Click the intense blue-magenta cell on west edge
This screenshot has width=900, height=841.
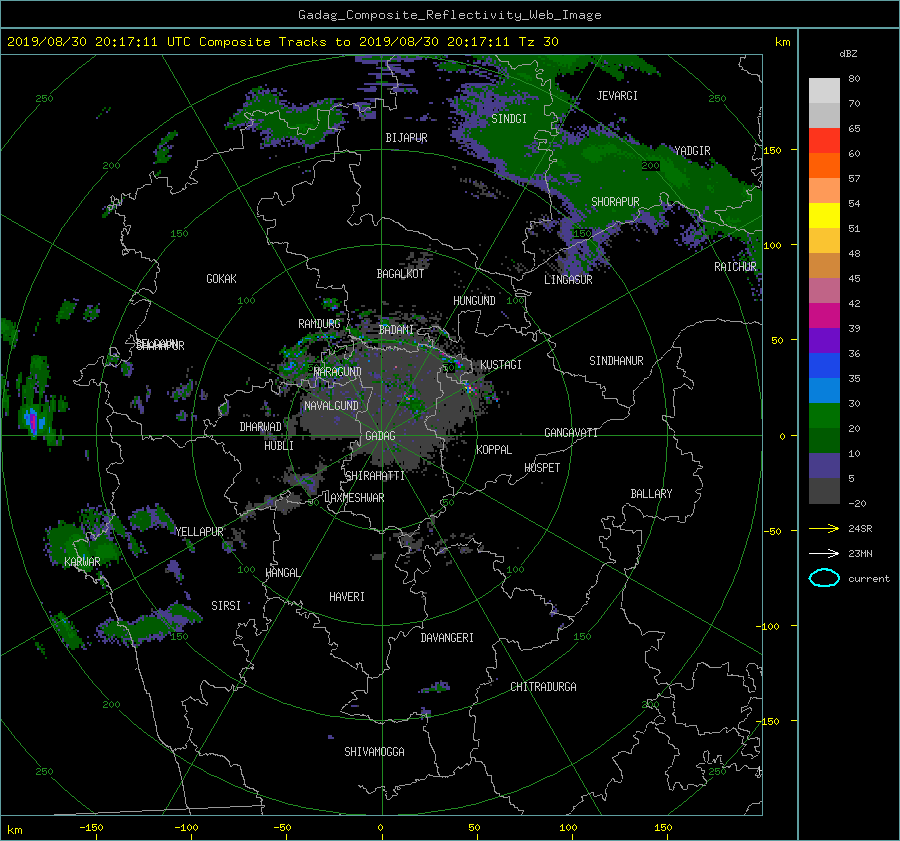point(33,421)
